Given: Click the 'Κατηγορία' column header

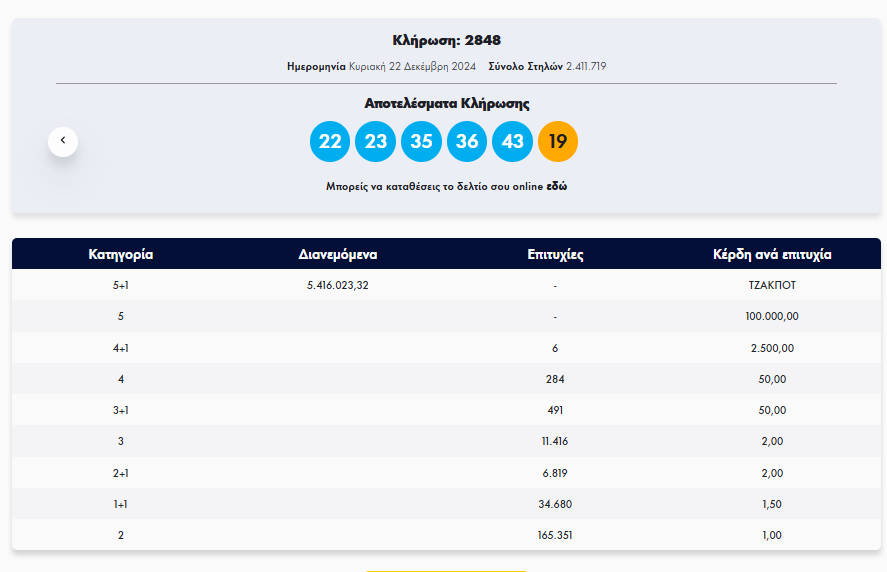Looking at the screenshot, I should click(x=120, y=255).
